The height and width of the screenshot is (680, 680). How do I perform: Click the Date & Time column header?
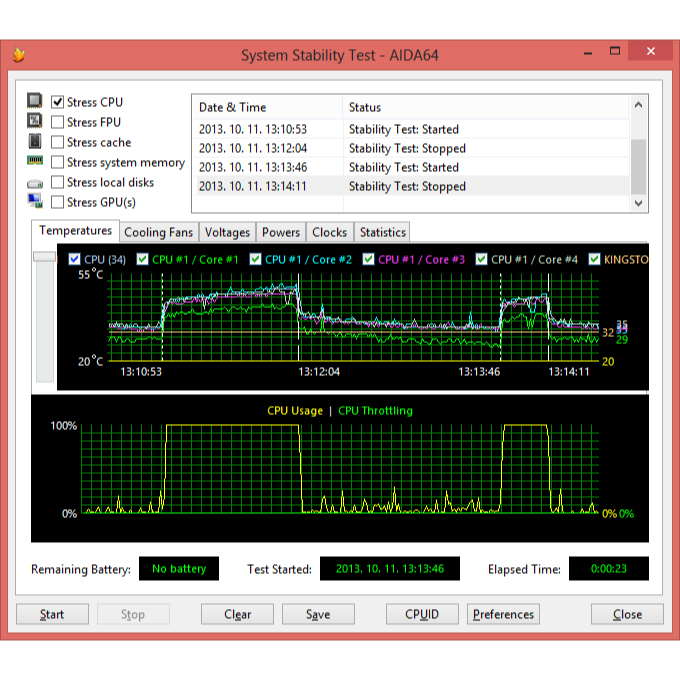click(x=267, y=107)
